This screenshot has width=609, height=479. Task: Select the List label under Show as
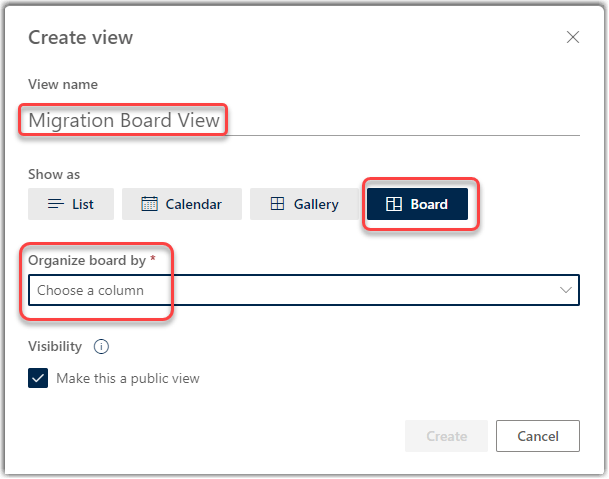(83, 204)
